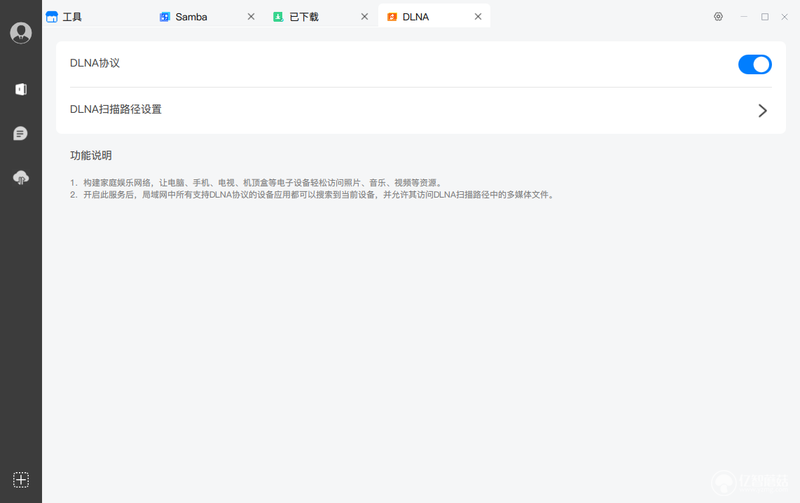Select the DLNA tab label
800x503 pixels.
[x=416, y=17]
